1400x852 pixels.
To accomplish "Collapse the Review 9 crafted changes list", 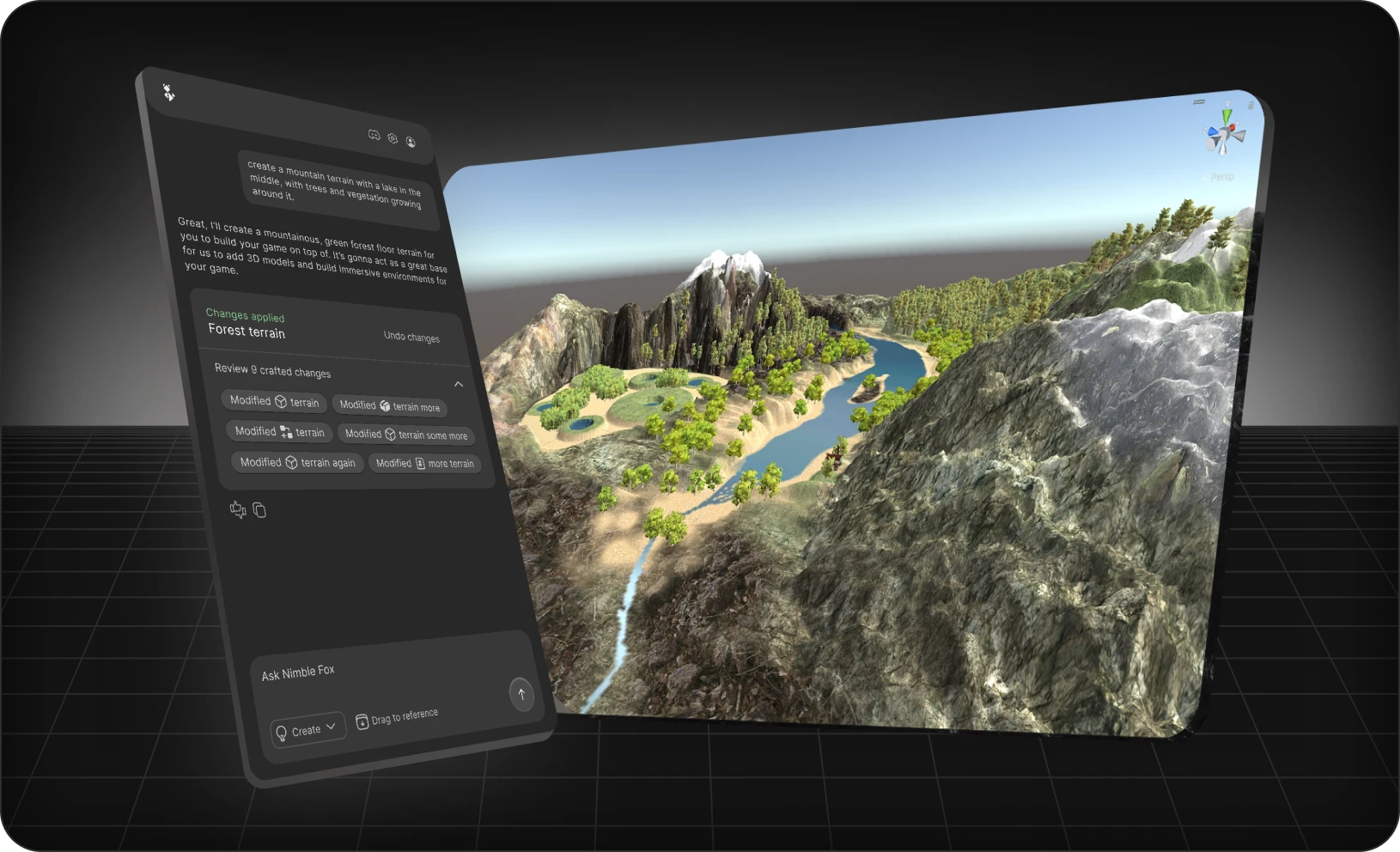I will coord(459,384).
